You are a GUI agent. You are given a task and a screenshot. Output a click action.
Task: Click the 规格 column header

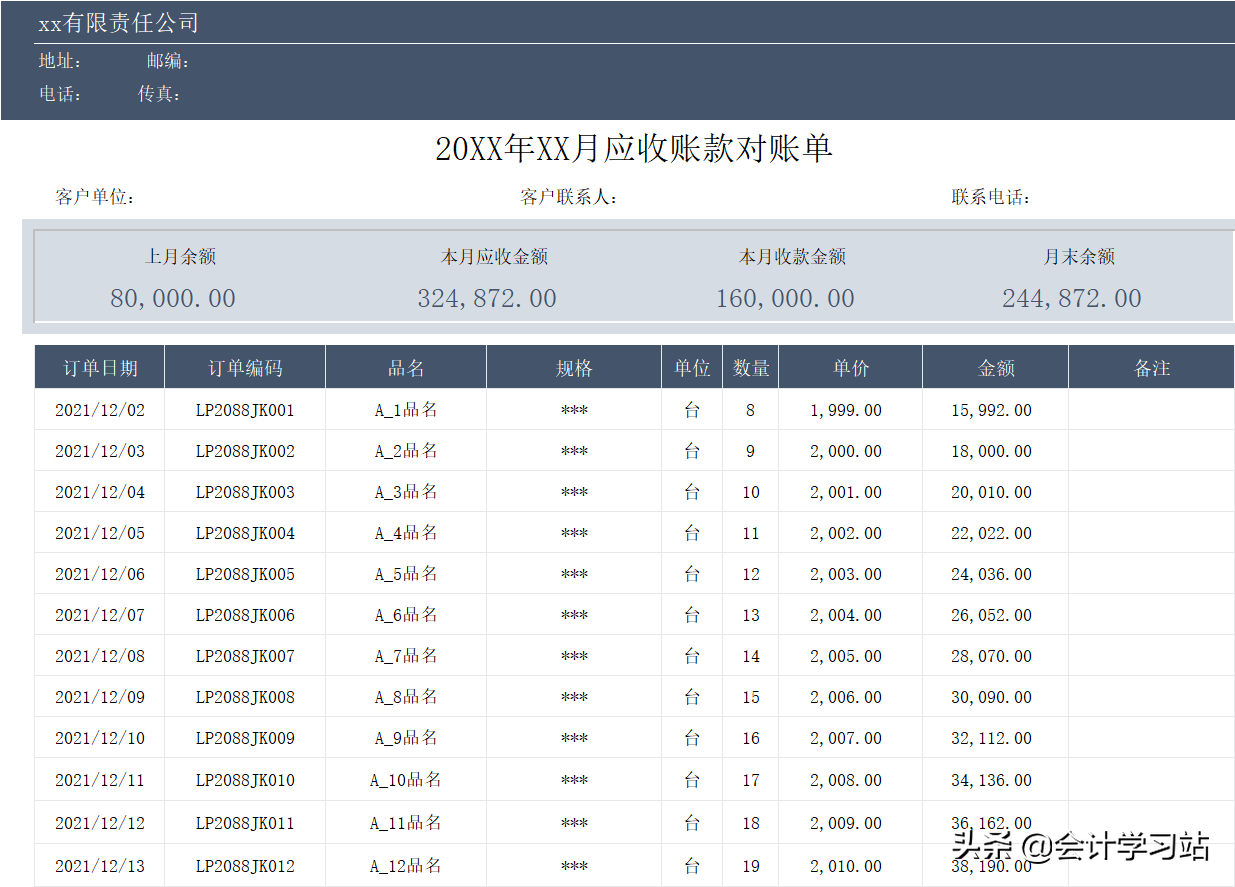tap(574, 368)
